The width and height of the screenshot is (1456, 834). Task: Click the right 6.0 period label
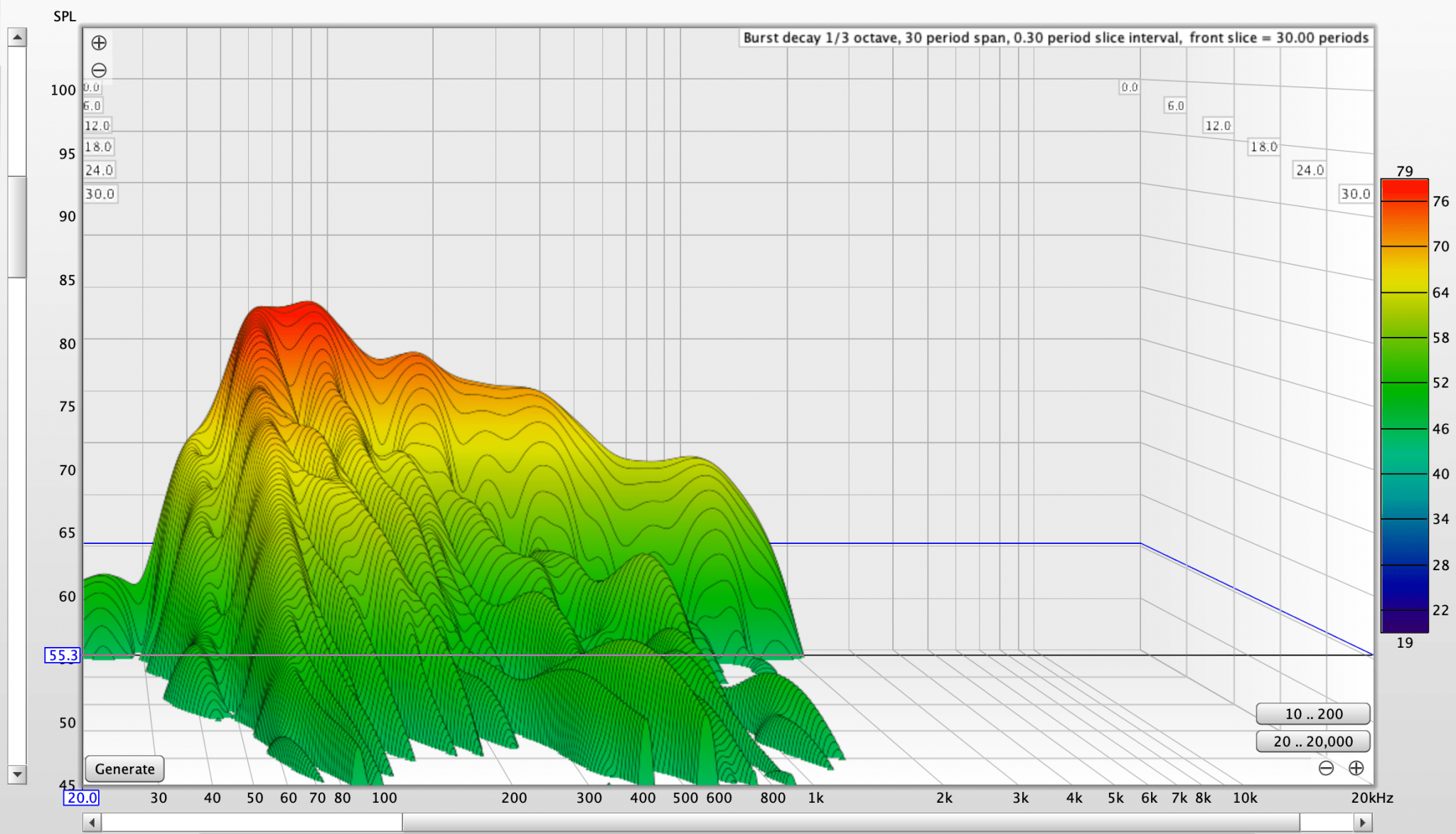coord(1175,105)
